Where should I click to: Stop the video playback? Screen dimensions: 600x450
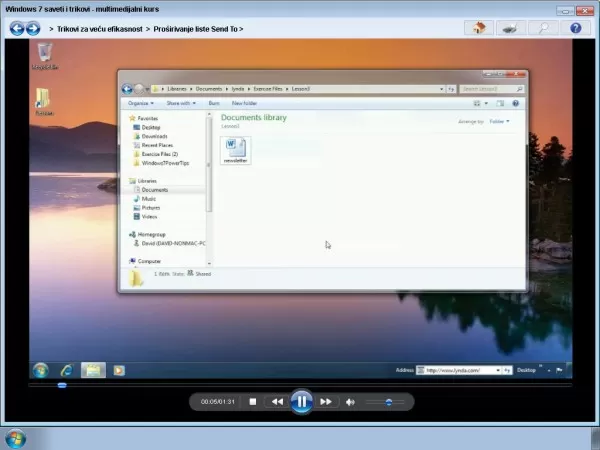(253, 402)
